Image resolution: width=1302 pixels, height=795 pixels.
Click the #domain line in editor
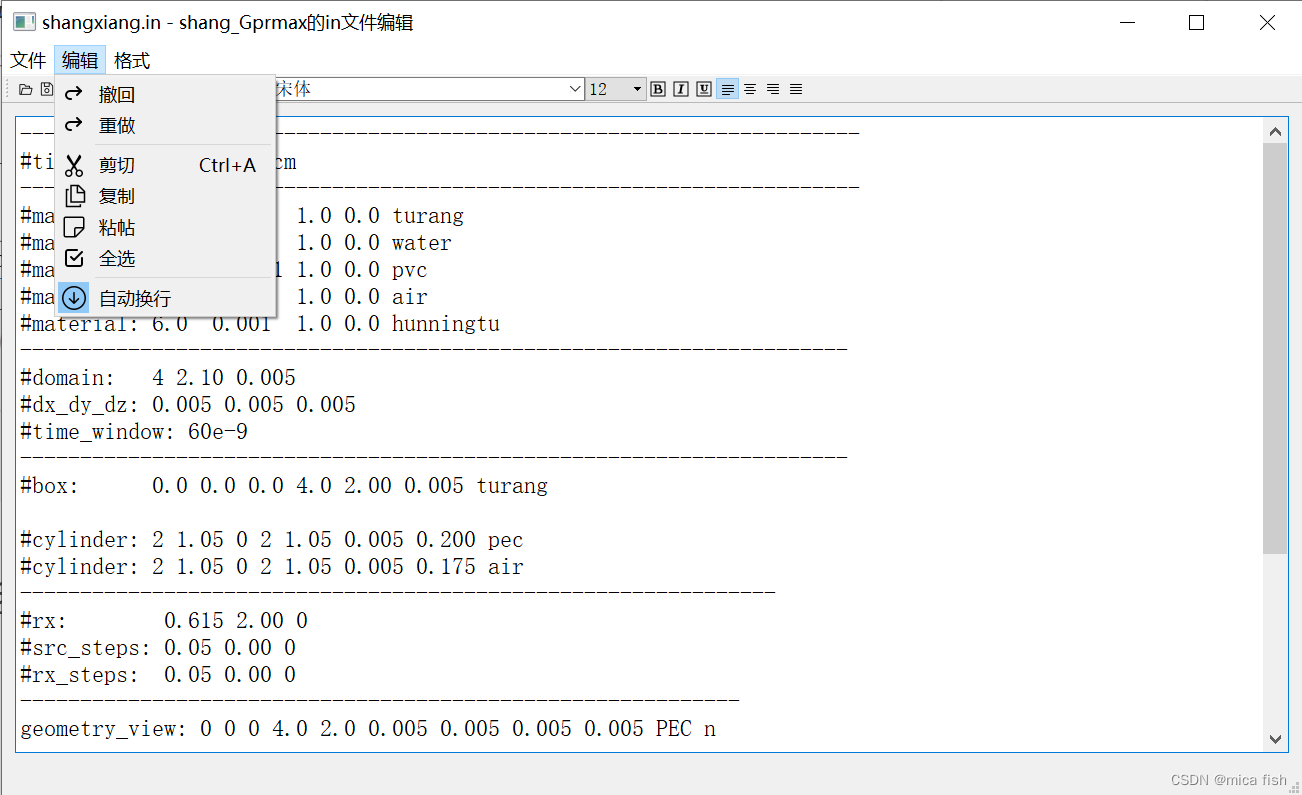[x=158, y=378]
